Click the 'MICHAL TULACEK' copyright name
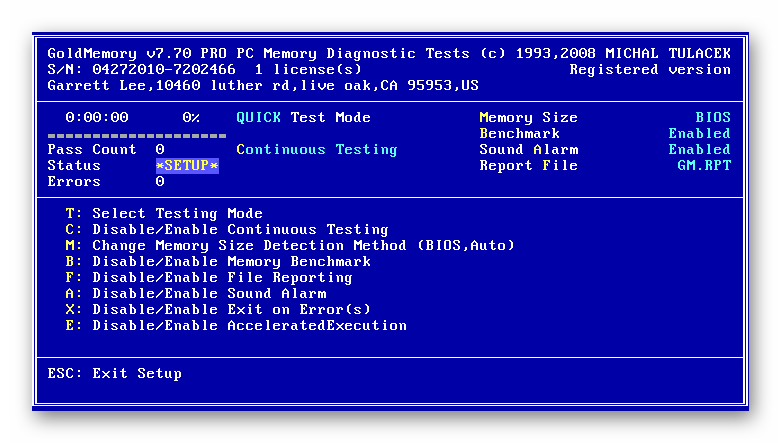 click(668, 53)
